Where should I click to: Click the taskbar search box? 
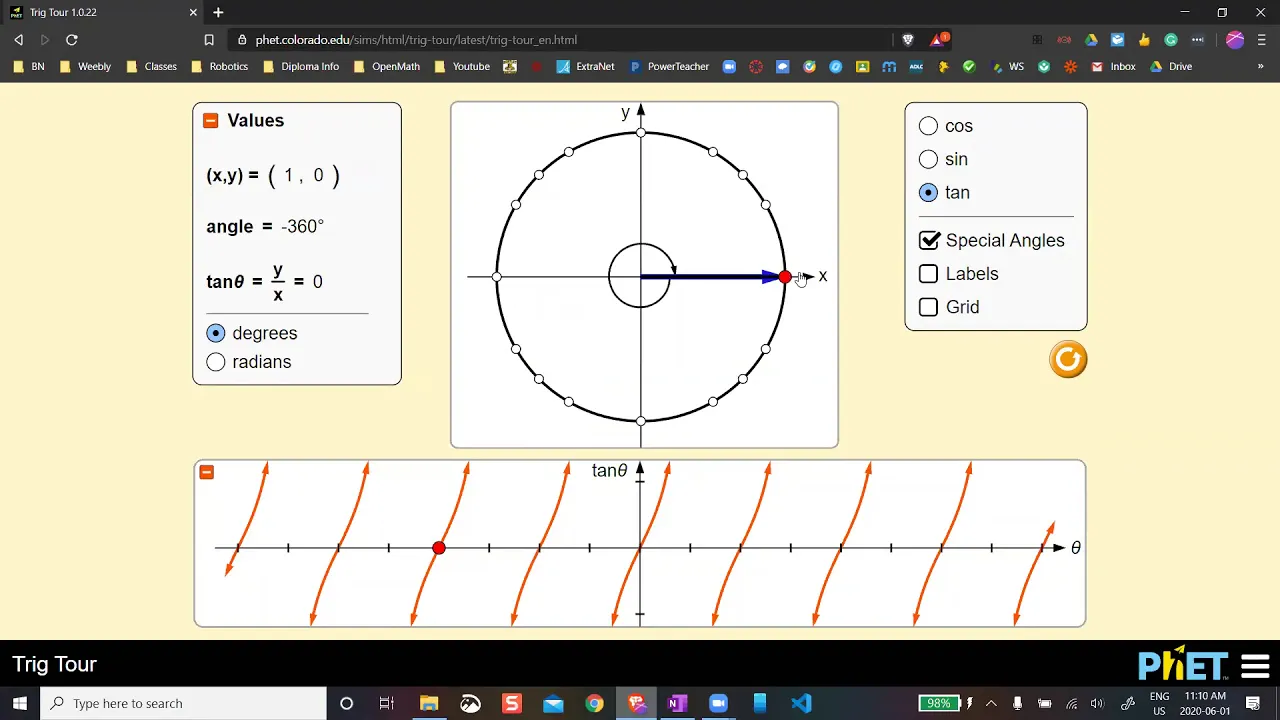click(183, 703)
